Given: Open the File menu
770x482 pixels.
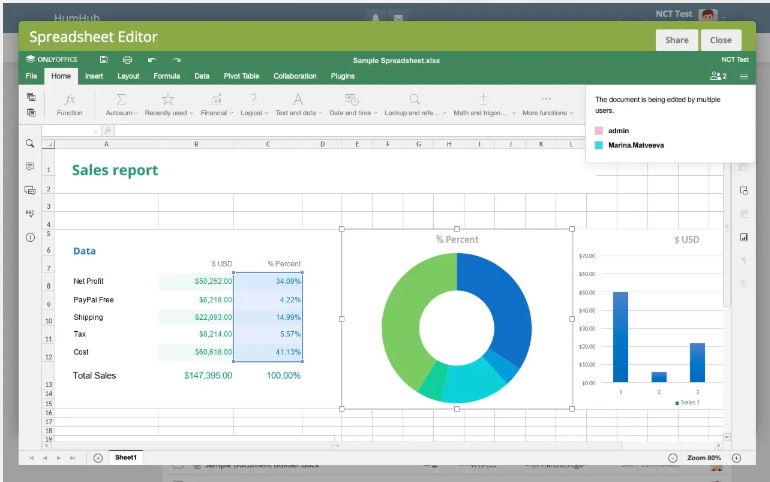Looking at the screenshot, I should point(31,76).
